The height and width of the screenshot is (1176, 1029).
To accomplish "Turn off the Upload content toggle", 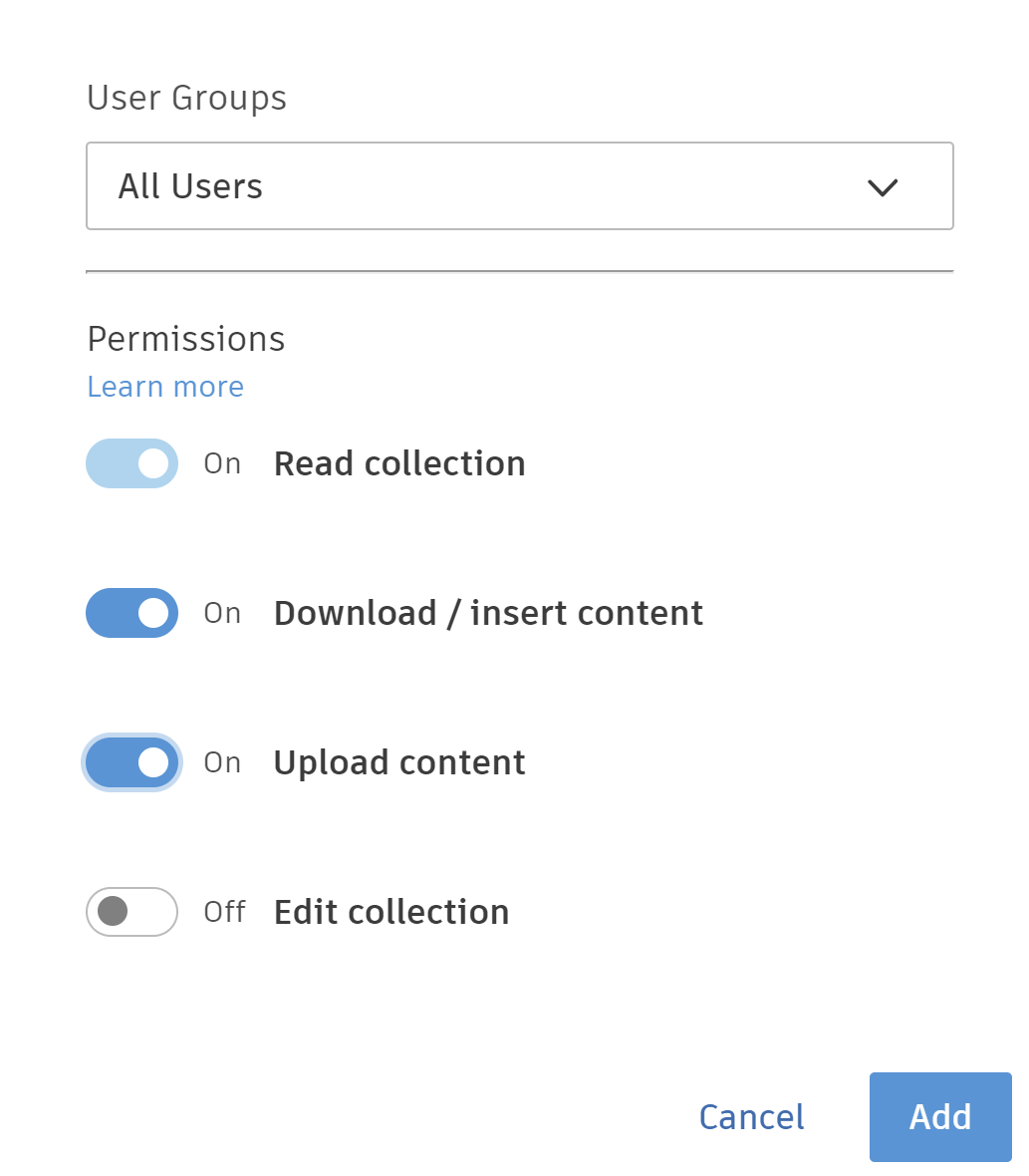I will point(131,762).
